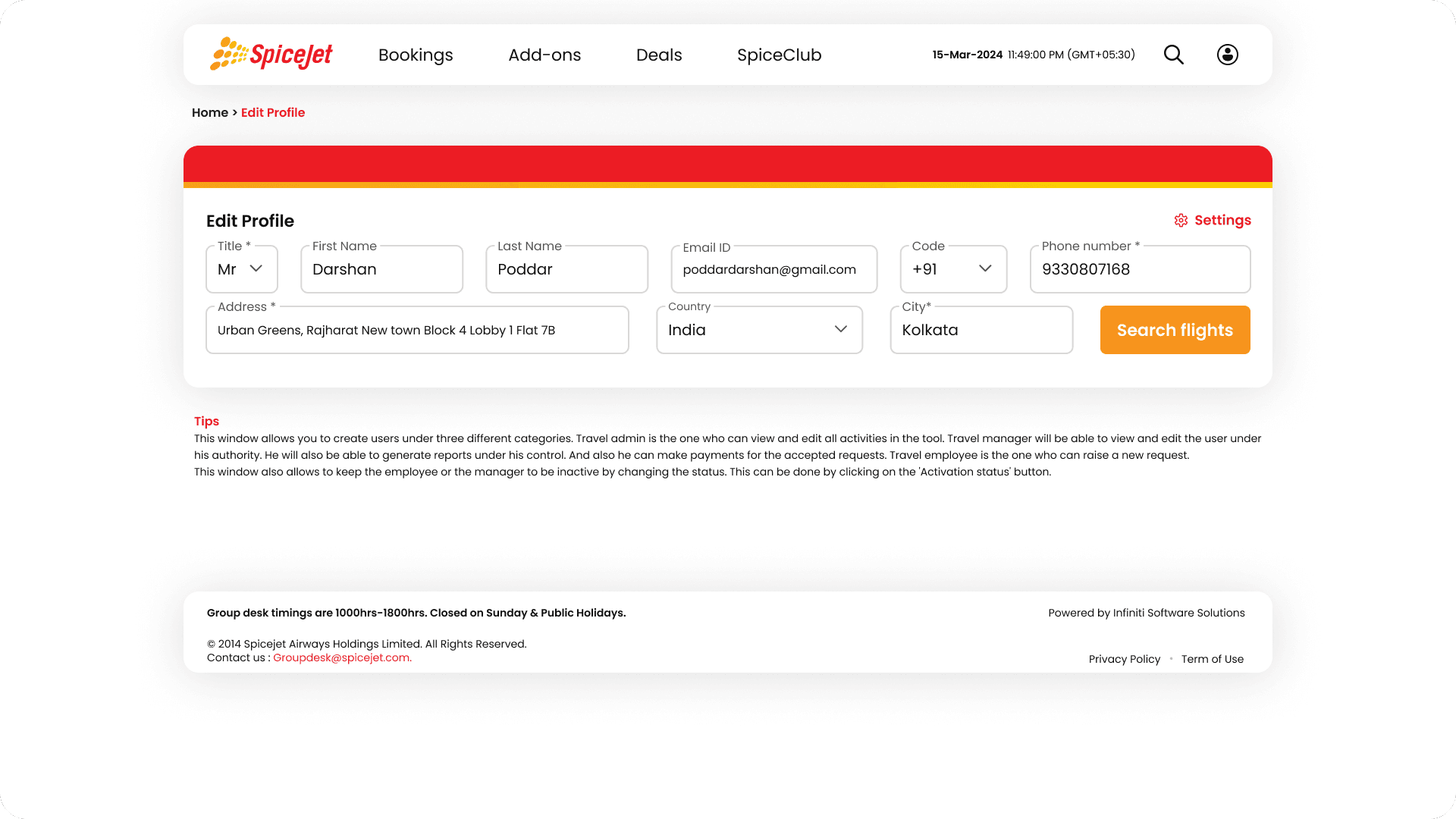Focus the Email ID input field

[x=773, y=270]
